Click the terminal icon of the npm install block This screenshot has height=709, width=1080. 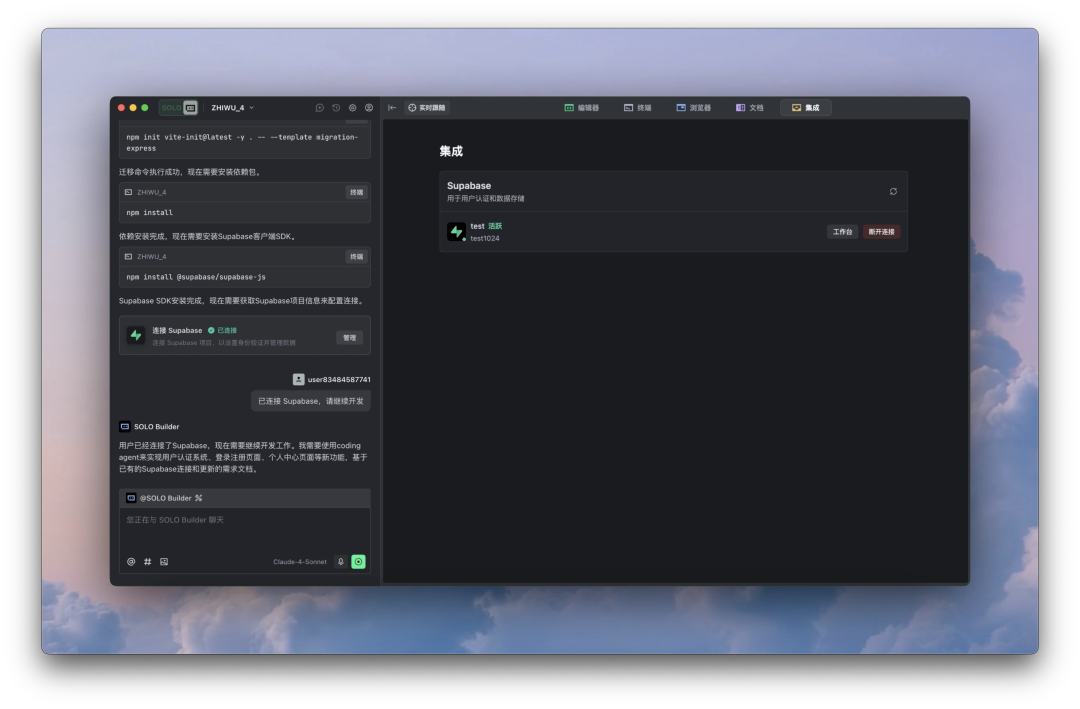(128, 192)
